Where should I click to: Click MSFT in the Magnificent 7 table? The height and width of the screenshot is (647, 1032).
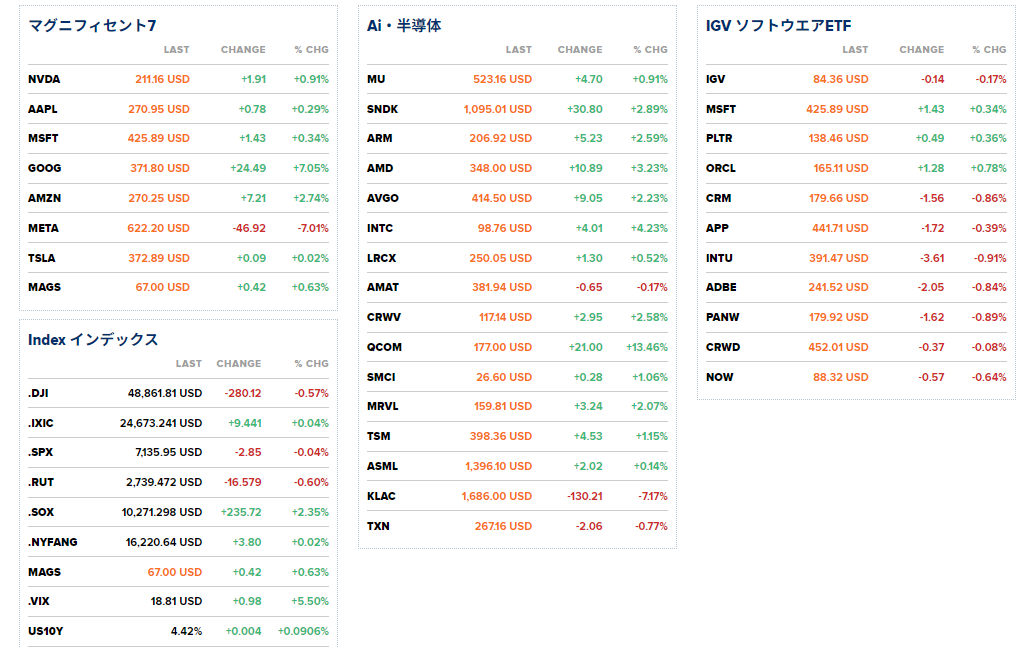click(43, 138)
